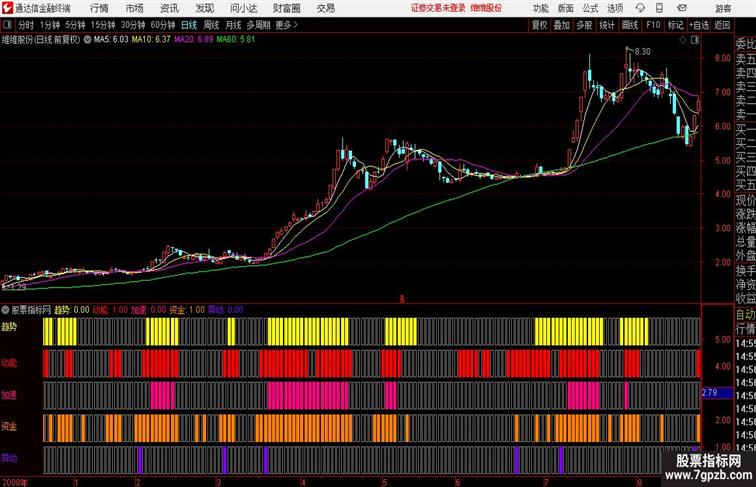Click MA10: 6.37 indicator value
756x487 pixels.
[151, 40]
